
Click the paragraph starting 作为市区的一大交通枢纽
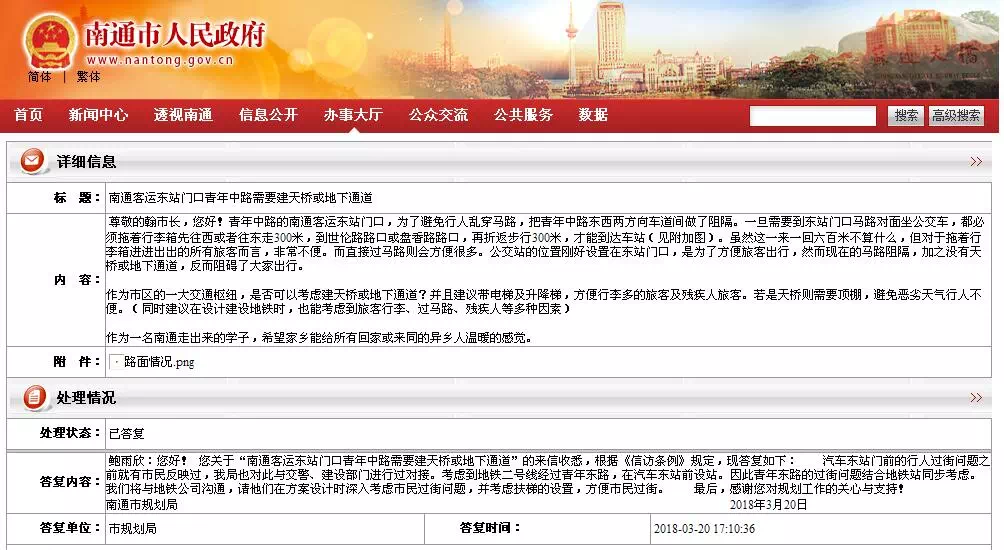[544, 302]
